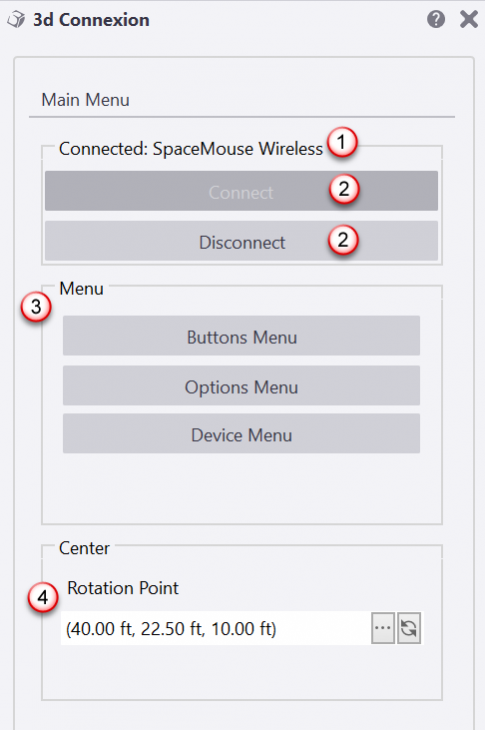Open rotation point picker via ellipsis button
The width and height of the screenshot is (485, 730).
point(383,628)
